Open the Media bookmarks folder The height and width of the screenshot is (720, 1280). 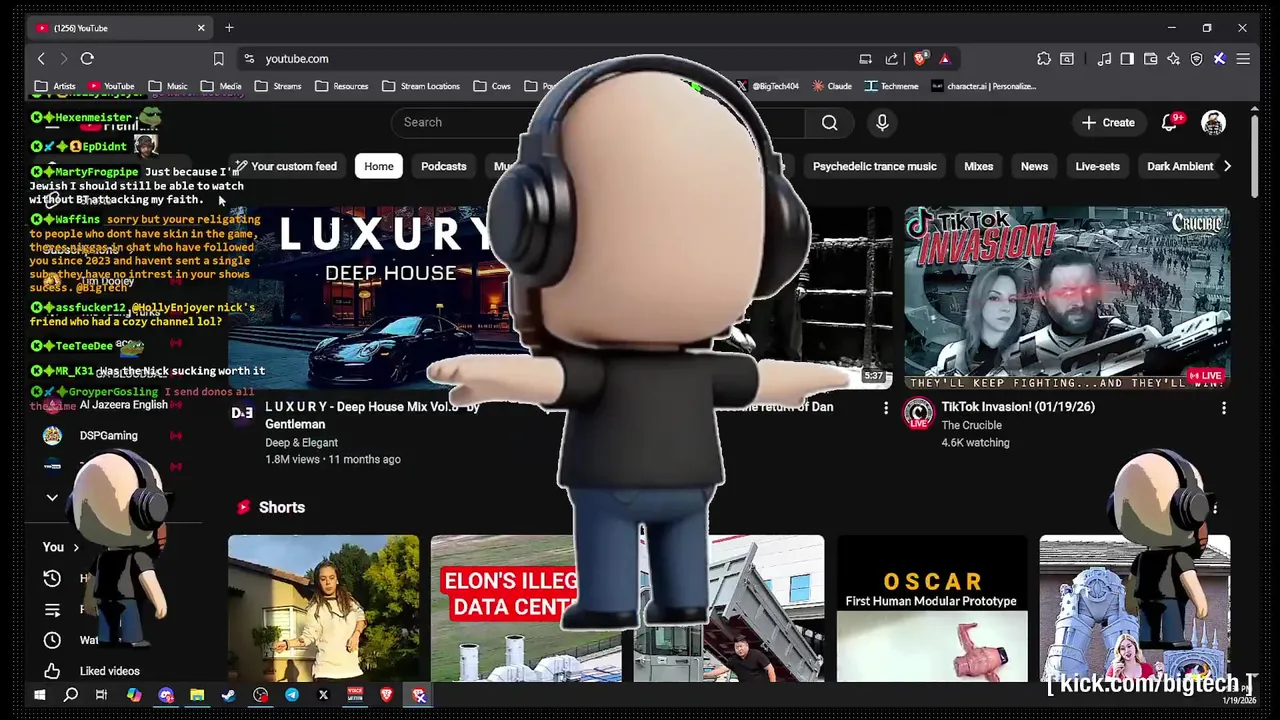(221, 86)
